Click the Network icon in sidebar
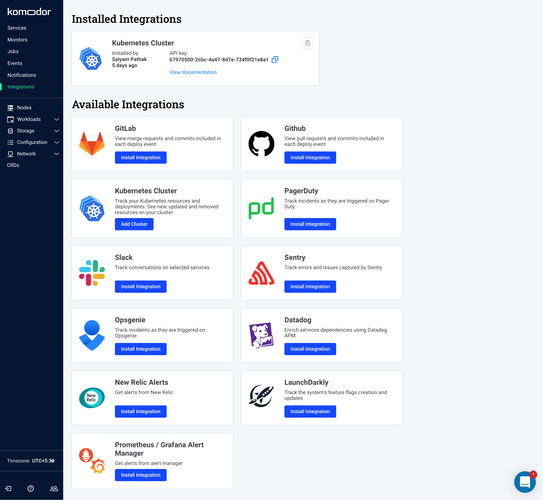This screenshot has width=543, height=500. click(x=10, y=154)
